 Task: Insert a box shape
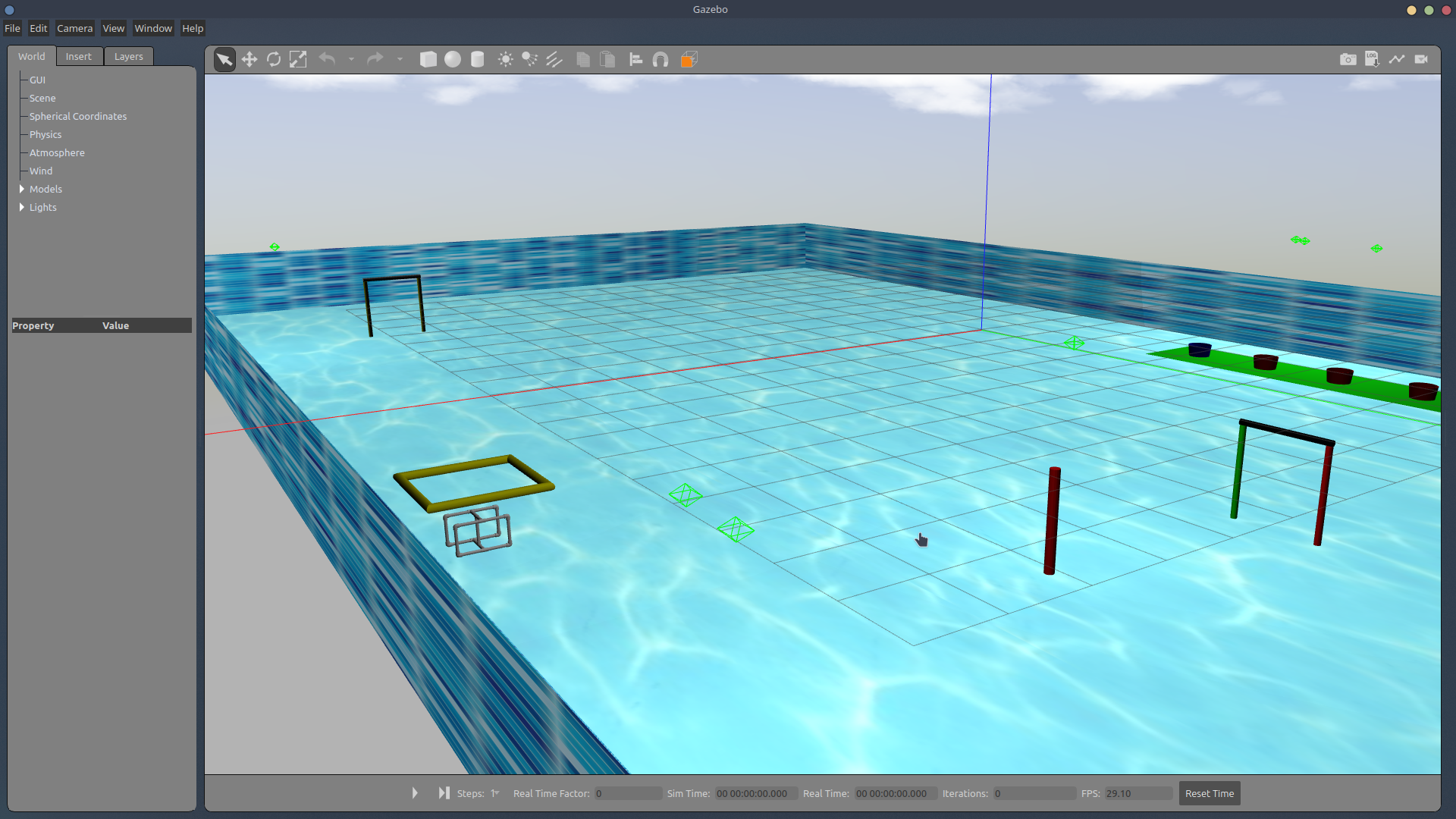(428, 59)
